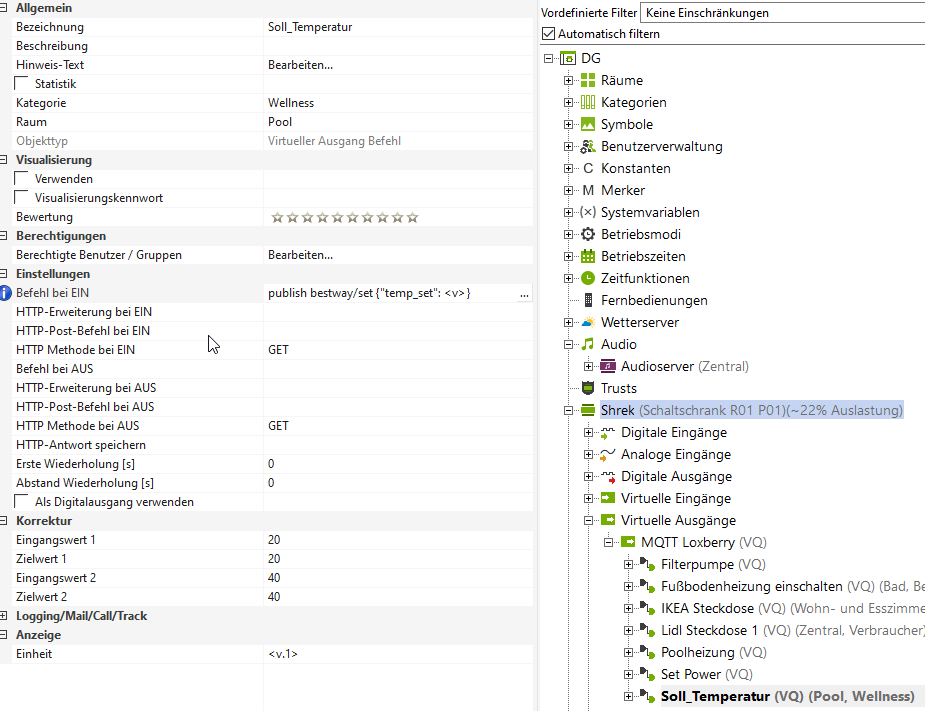The width and height of the screenshot is (925, 711).
Task: Click the Betriebsmodi gear icon
Action: pos(588,235)
